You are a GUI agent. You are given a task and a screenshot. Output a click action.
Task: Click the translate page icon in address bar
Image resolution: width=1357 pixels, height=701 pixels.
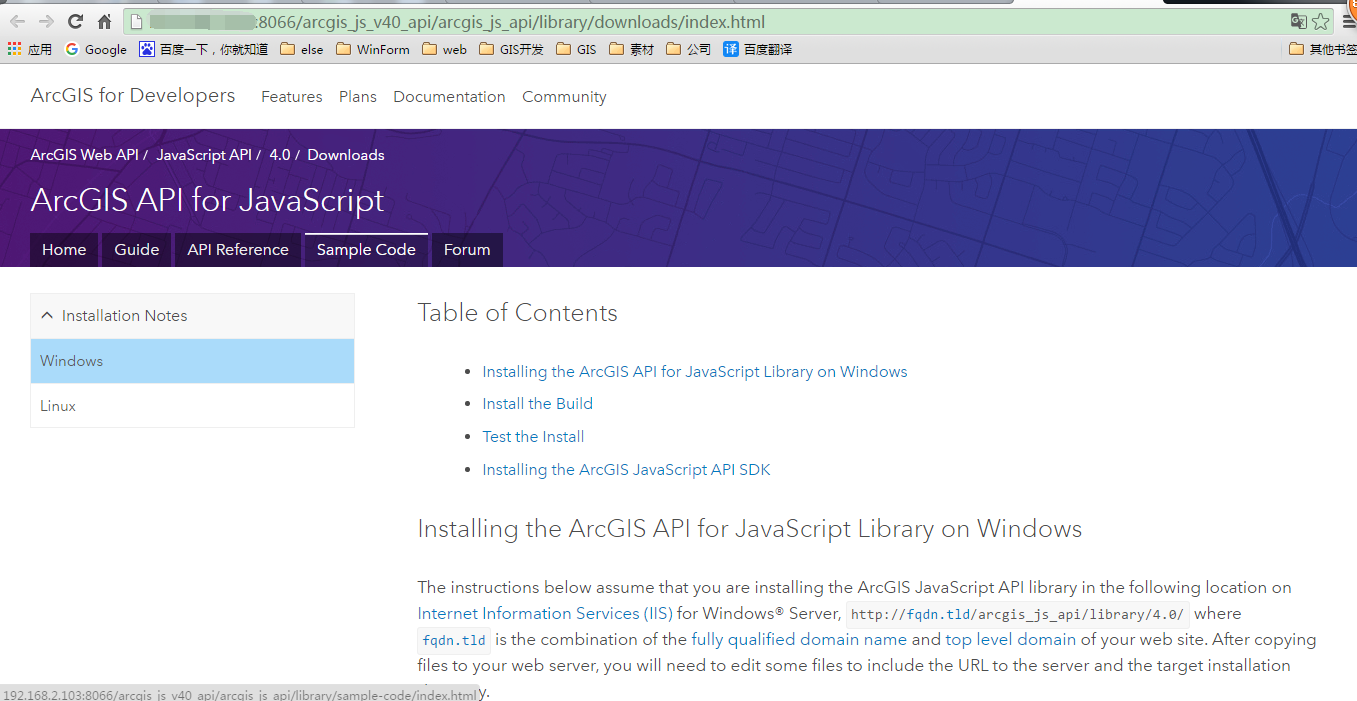pyautogui.click(x=1298, y=21)
